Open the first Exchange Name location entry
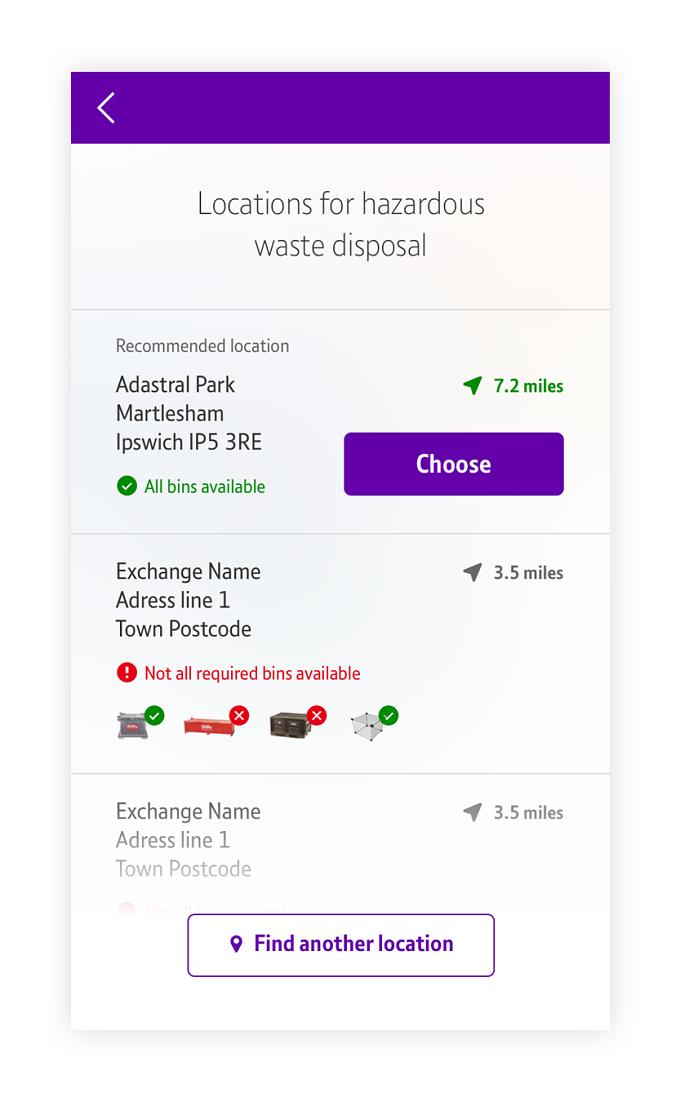 click(340, 654)
